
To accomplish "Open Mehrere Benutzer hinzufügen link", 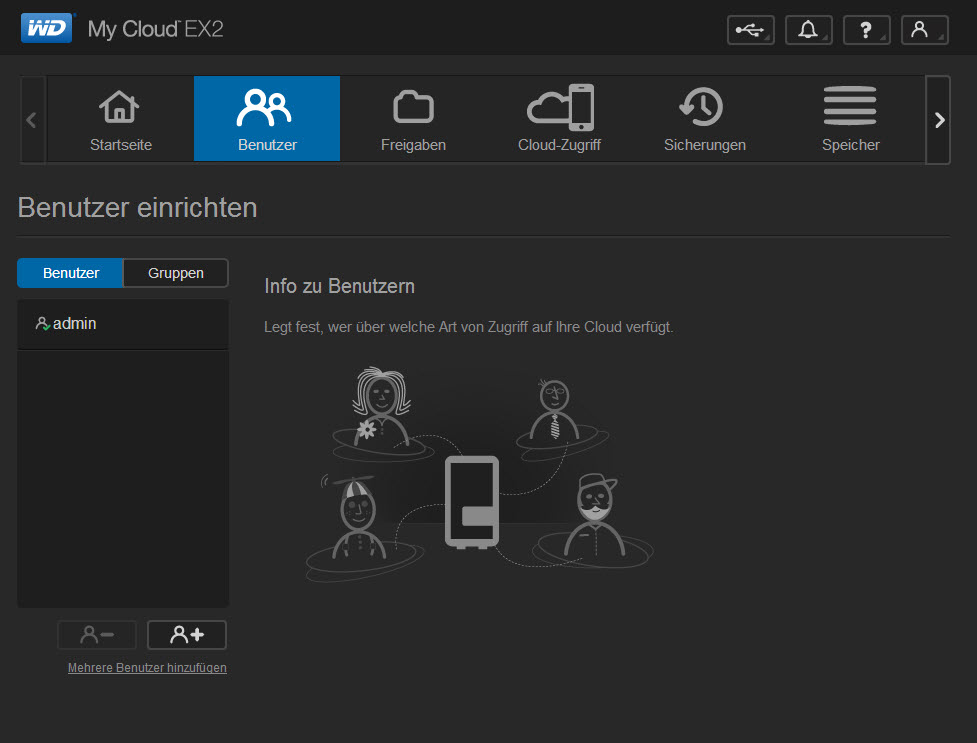I will 147,668.
